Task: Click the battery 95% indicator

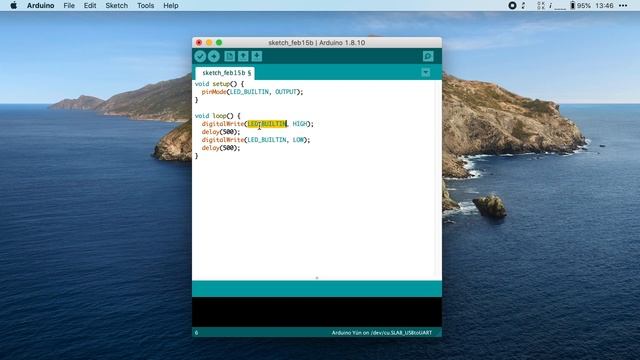Action: [x=580, y=6]
